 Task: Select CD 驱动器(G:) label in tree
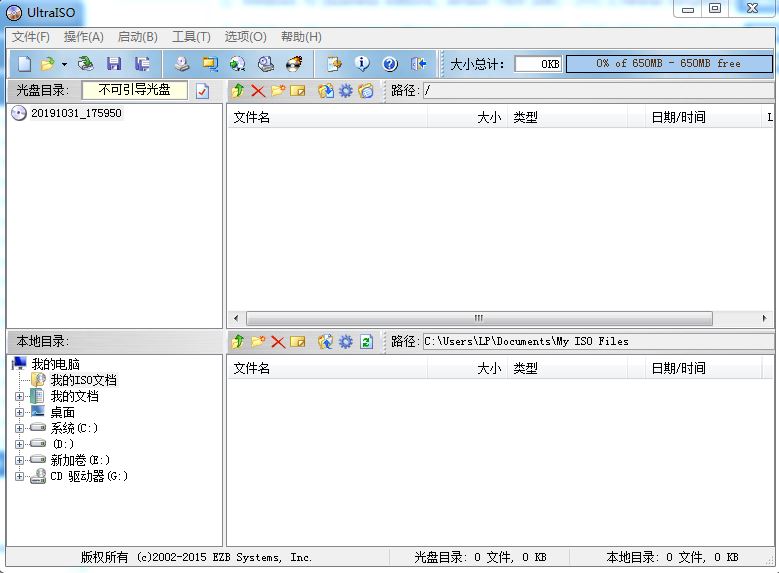(89, 476)
